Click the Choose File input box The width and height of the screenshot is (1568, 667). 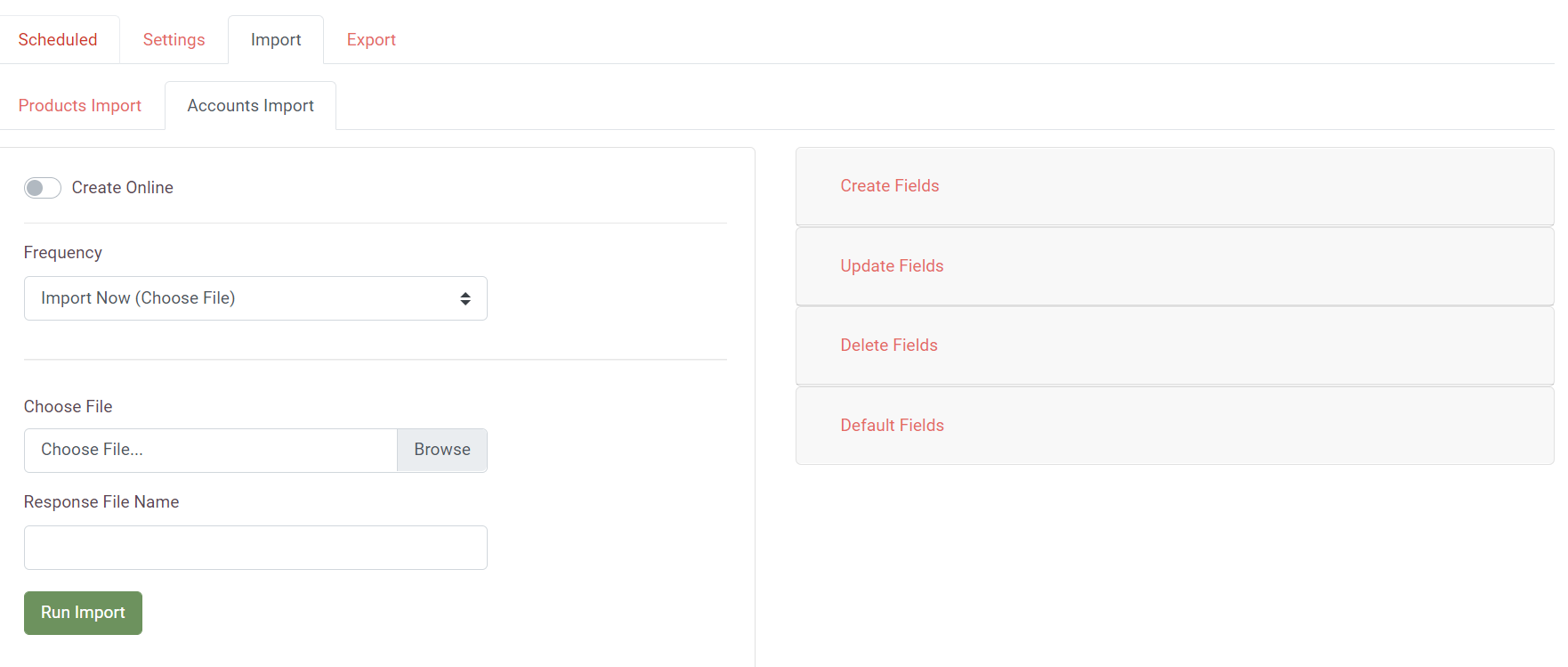(x=211, y=450)
